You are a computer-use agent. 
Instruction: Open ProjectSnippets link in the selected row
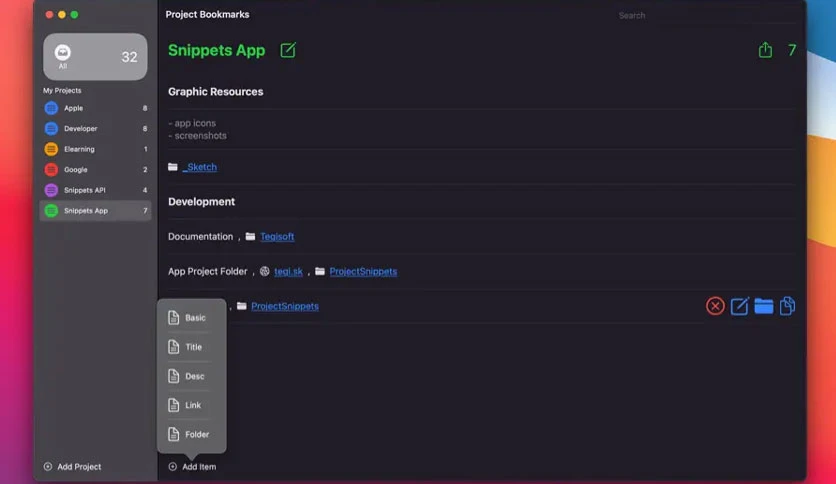coord(285,306)
